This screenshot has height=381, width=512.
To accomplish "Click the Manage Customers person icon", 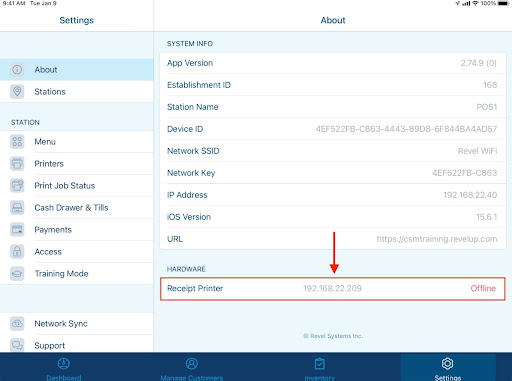I will (x=192, y=363).
